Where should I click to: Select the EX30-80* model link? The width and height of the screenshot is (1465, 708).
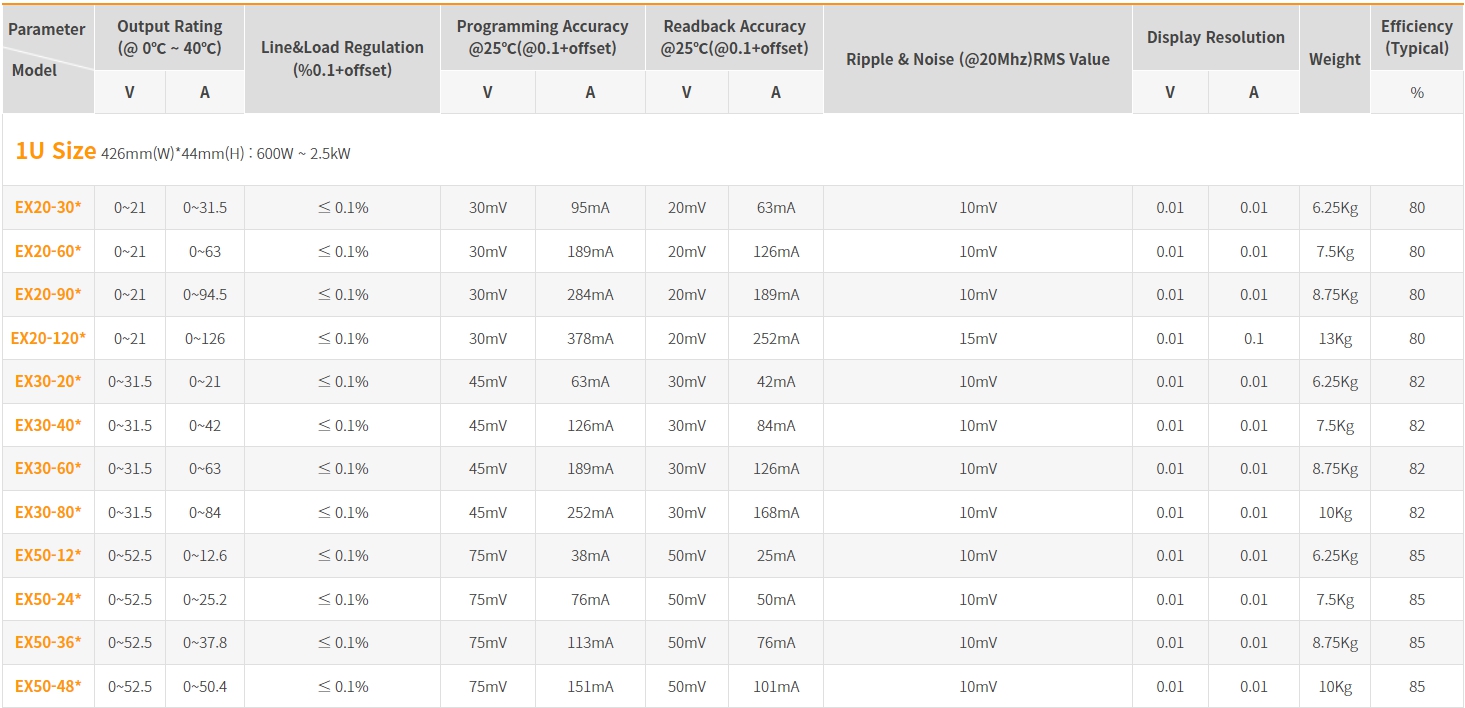48,512
